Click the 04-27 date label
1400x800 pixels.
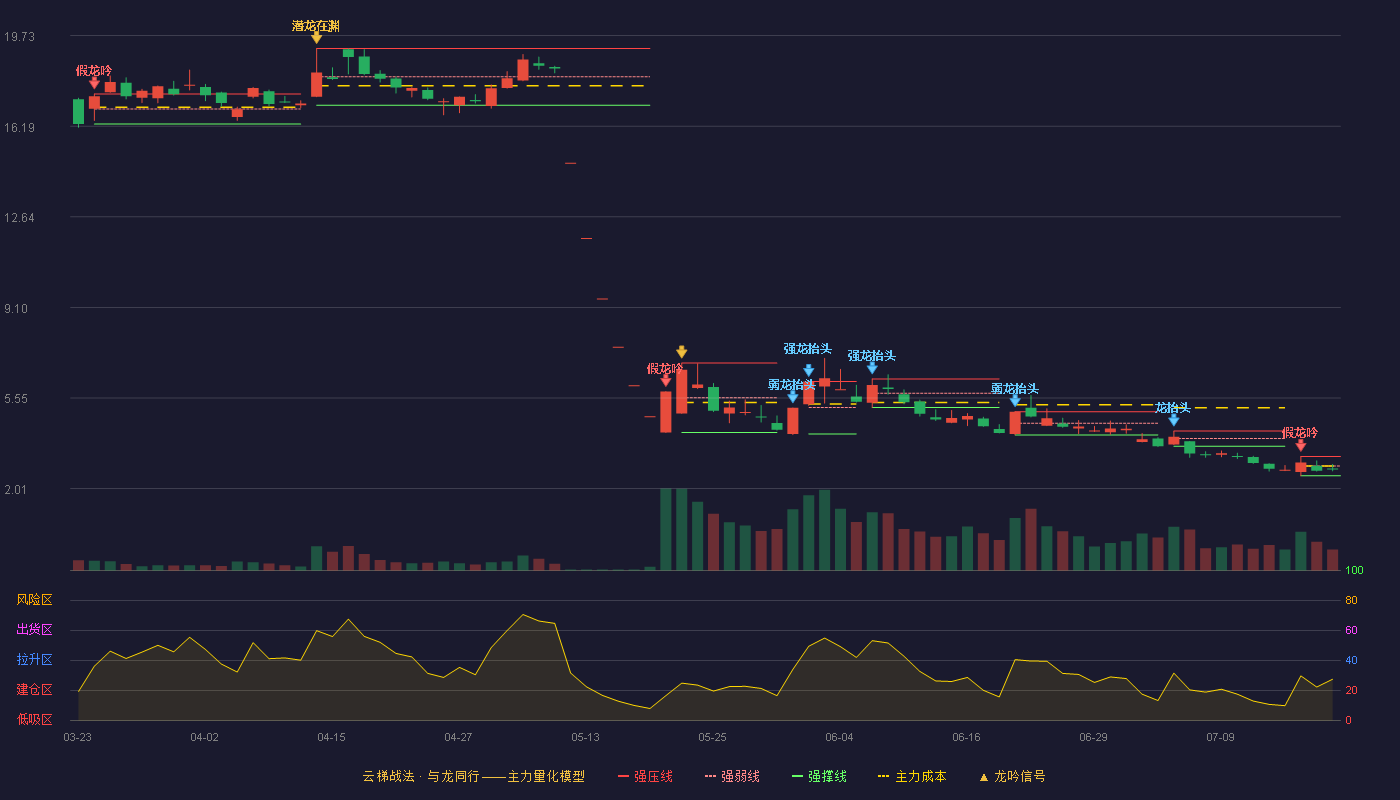pyautogui.click(x=458, y=737)
